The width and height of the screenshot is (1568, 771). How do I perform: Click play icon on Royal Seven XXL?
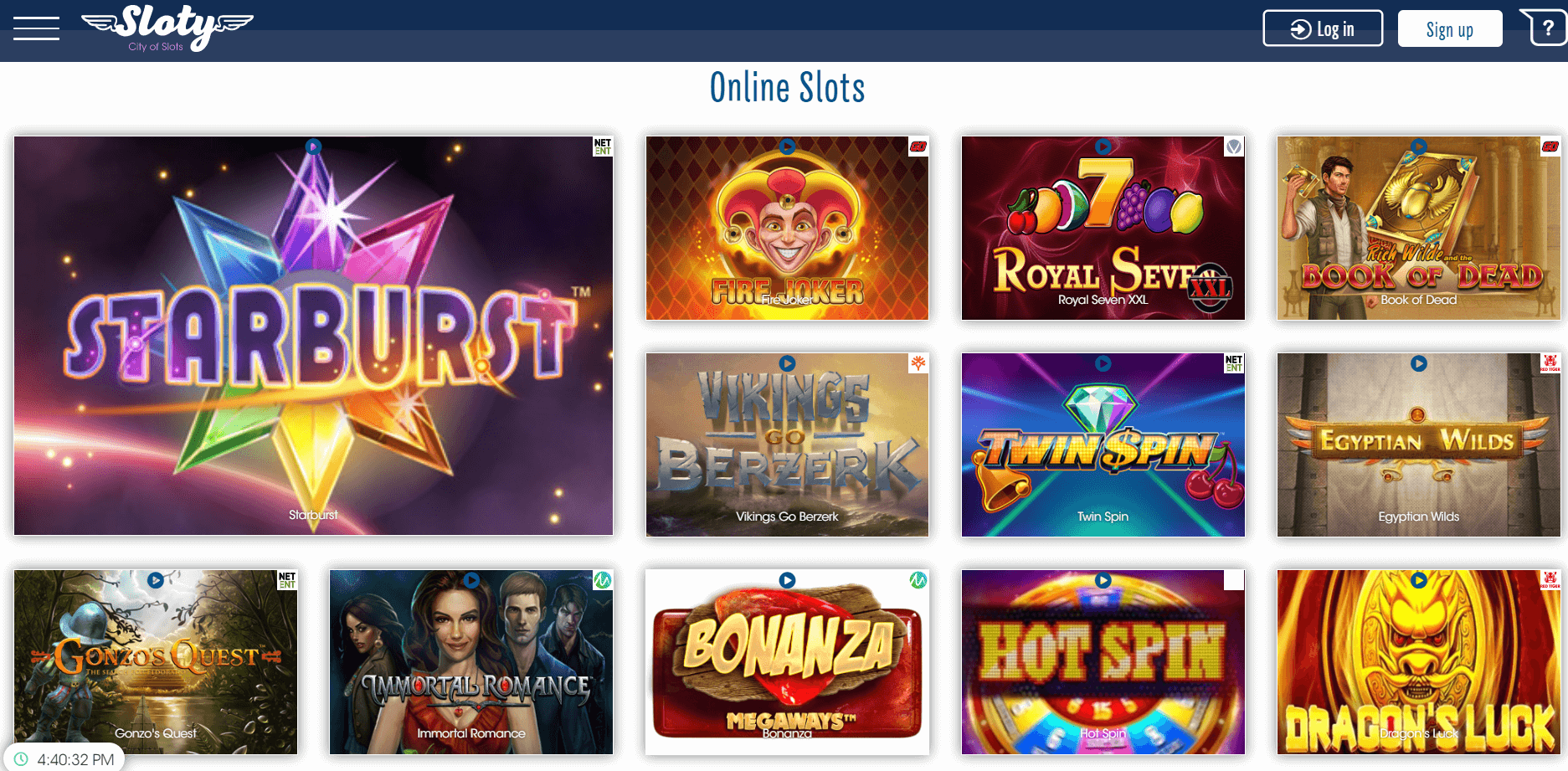click(1103, 146)
